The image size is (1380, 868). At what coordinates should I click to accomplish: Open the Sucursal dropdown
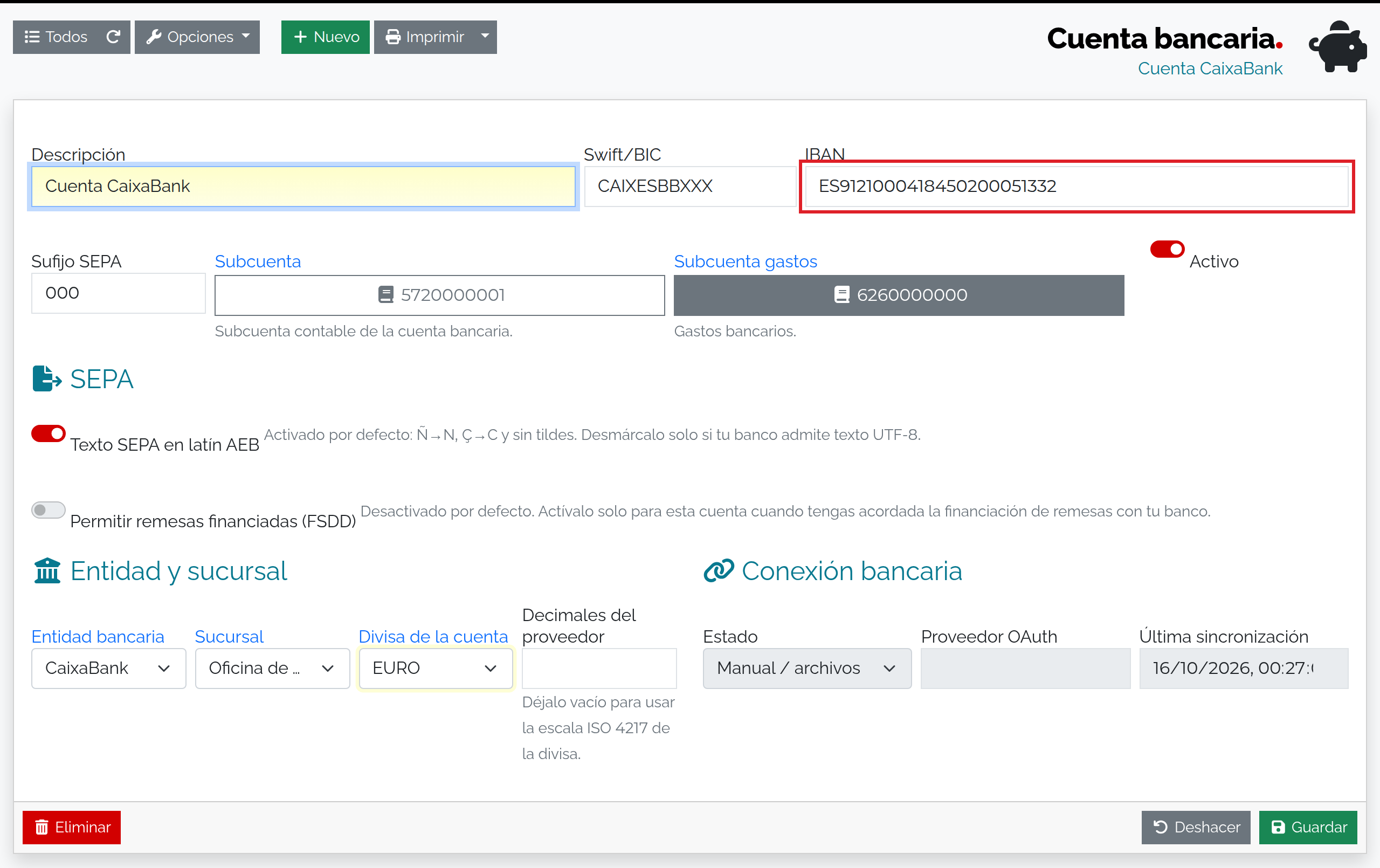pyautogui.click(x=272, y=668)
